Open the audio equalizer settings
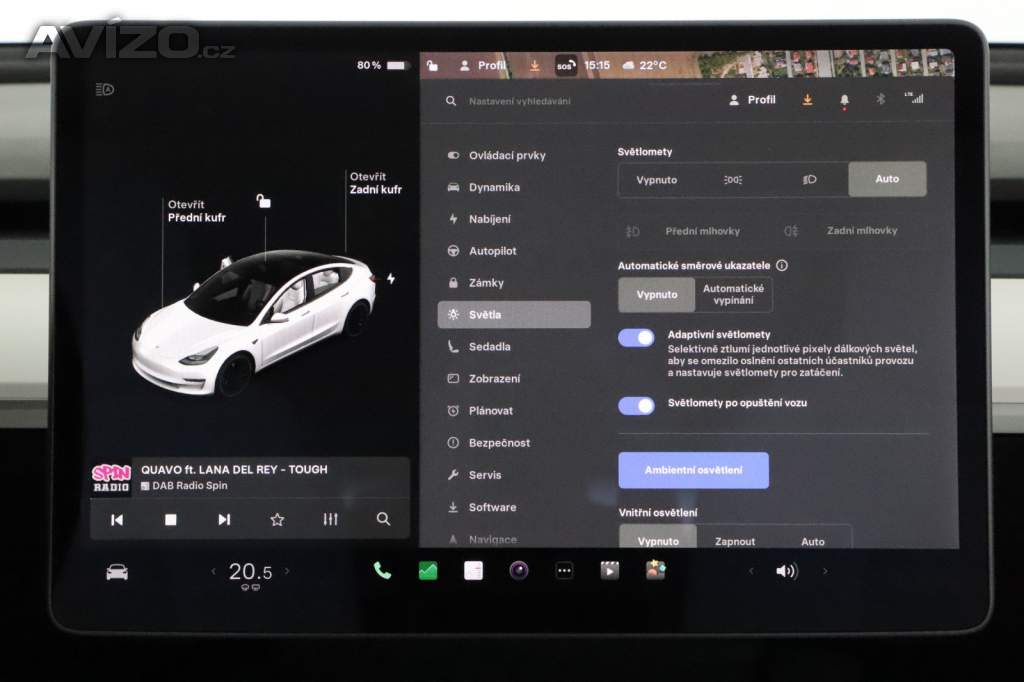The height and width of the screenshot is (682, 1024). tap(331, 519)
